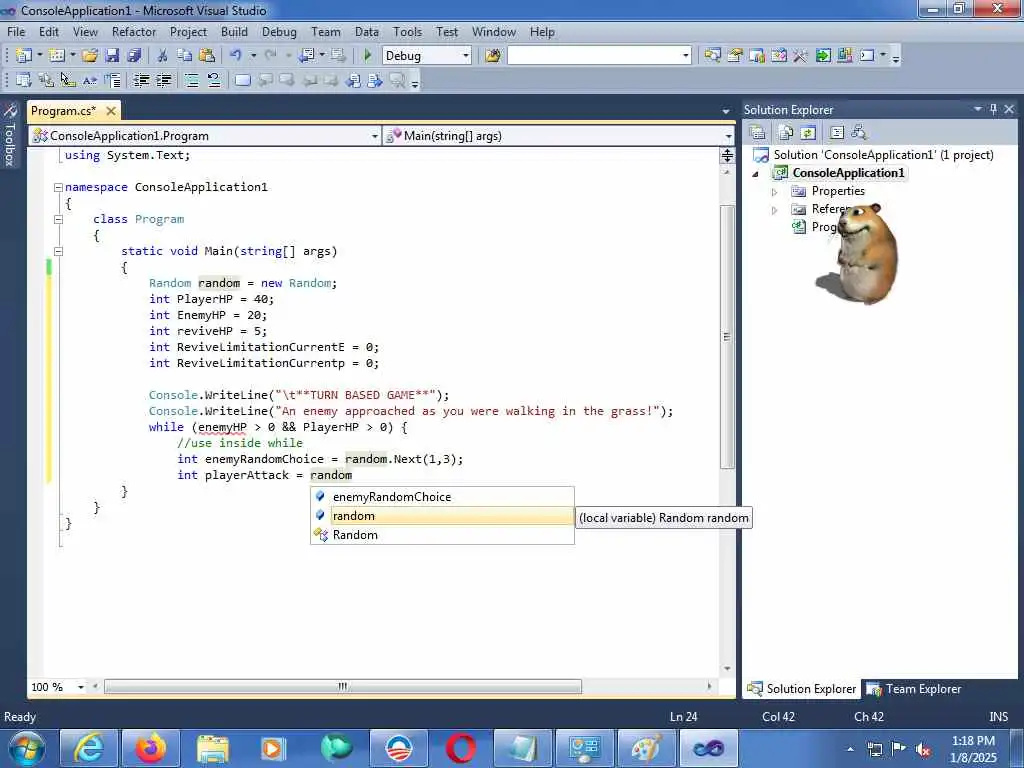
Task: Click View Code icon in Solution Explorer
Action: [x=837, y=133]
